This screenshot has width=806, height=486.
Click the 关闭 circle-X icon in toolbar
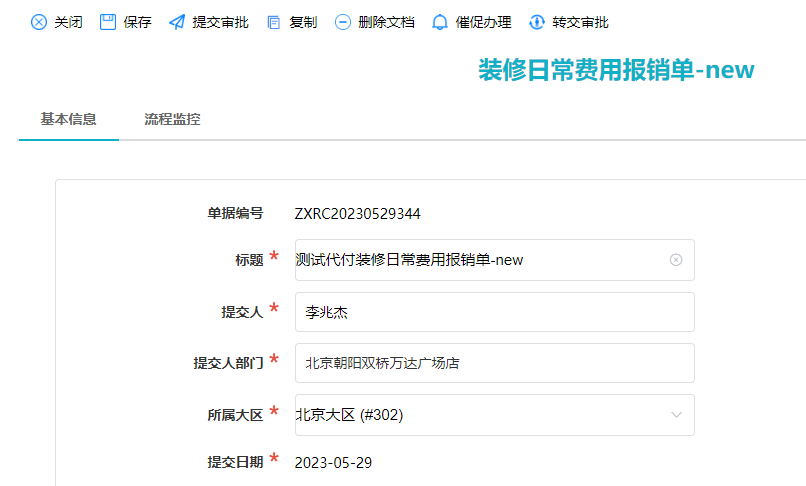[39, 22]
